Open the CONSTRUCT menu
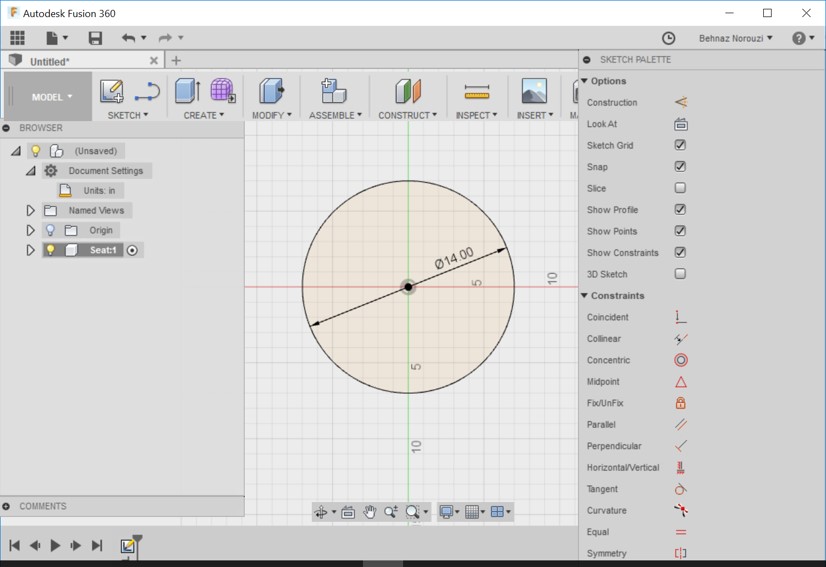This screenshot has height=567, width=826. [x=408, y=115]
